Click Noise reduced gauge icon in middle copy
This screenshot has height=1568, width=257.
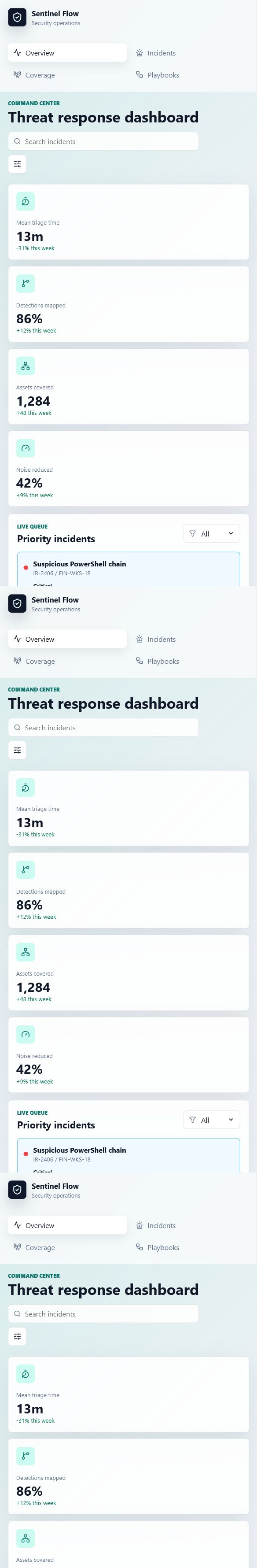click(26, 1034)
